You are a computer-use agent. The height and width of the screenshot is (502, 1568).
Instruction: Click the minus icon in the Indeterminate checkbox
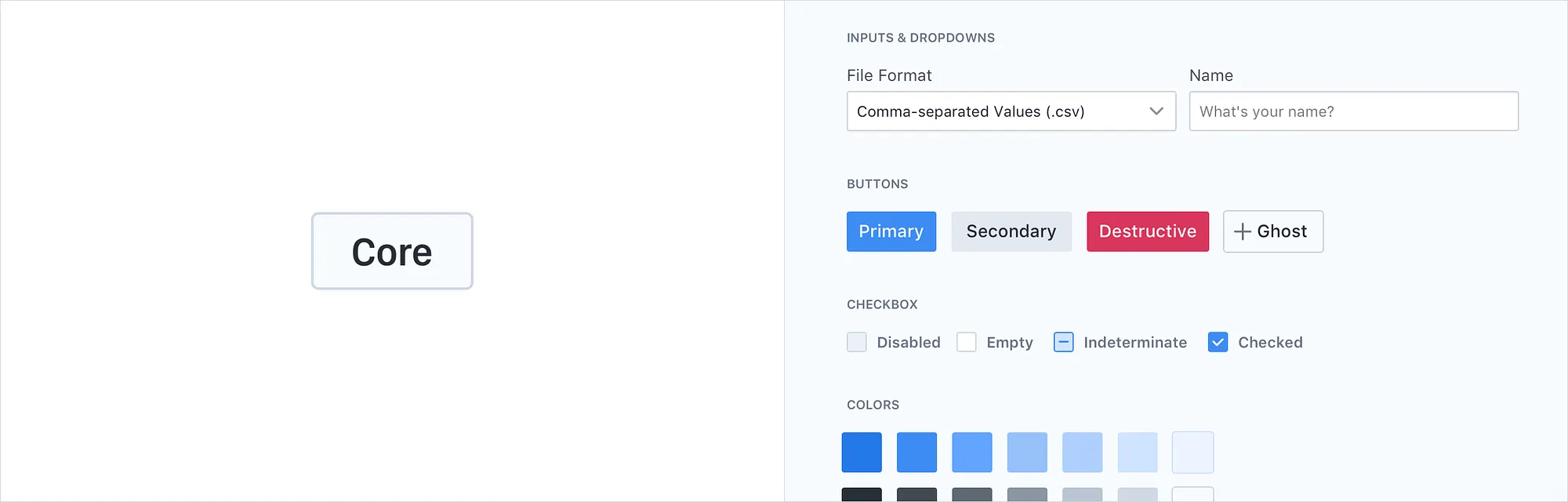[1063, 342]
